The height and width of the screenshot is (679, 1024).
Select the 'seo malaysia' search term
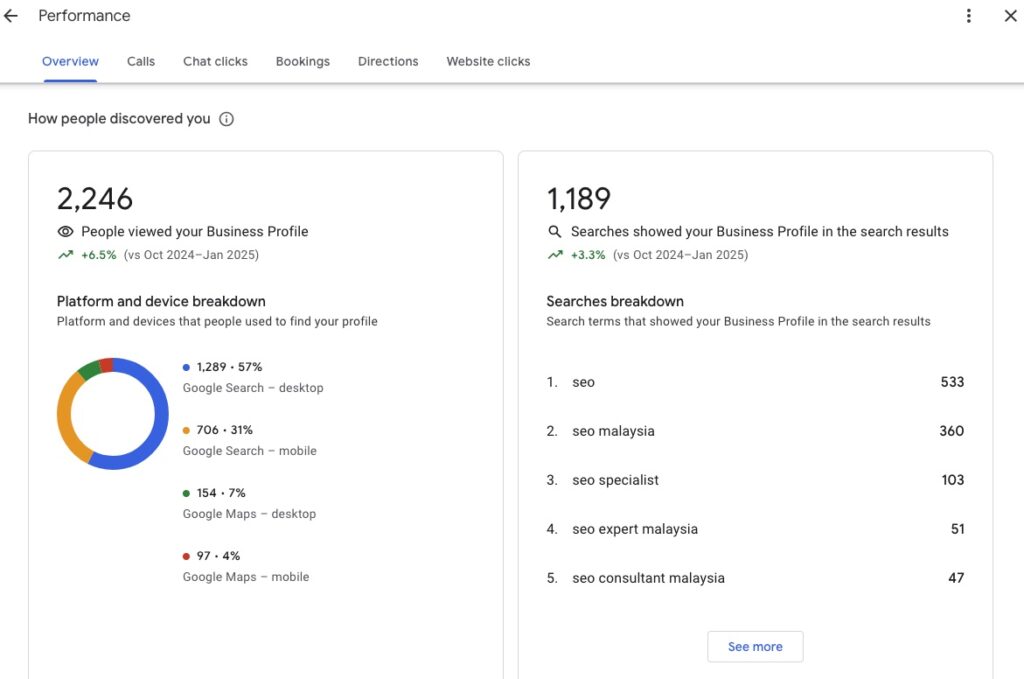(613, 430)
